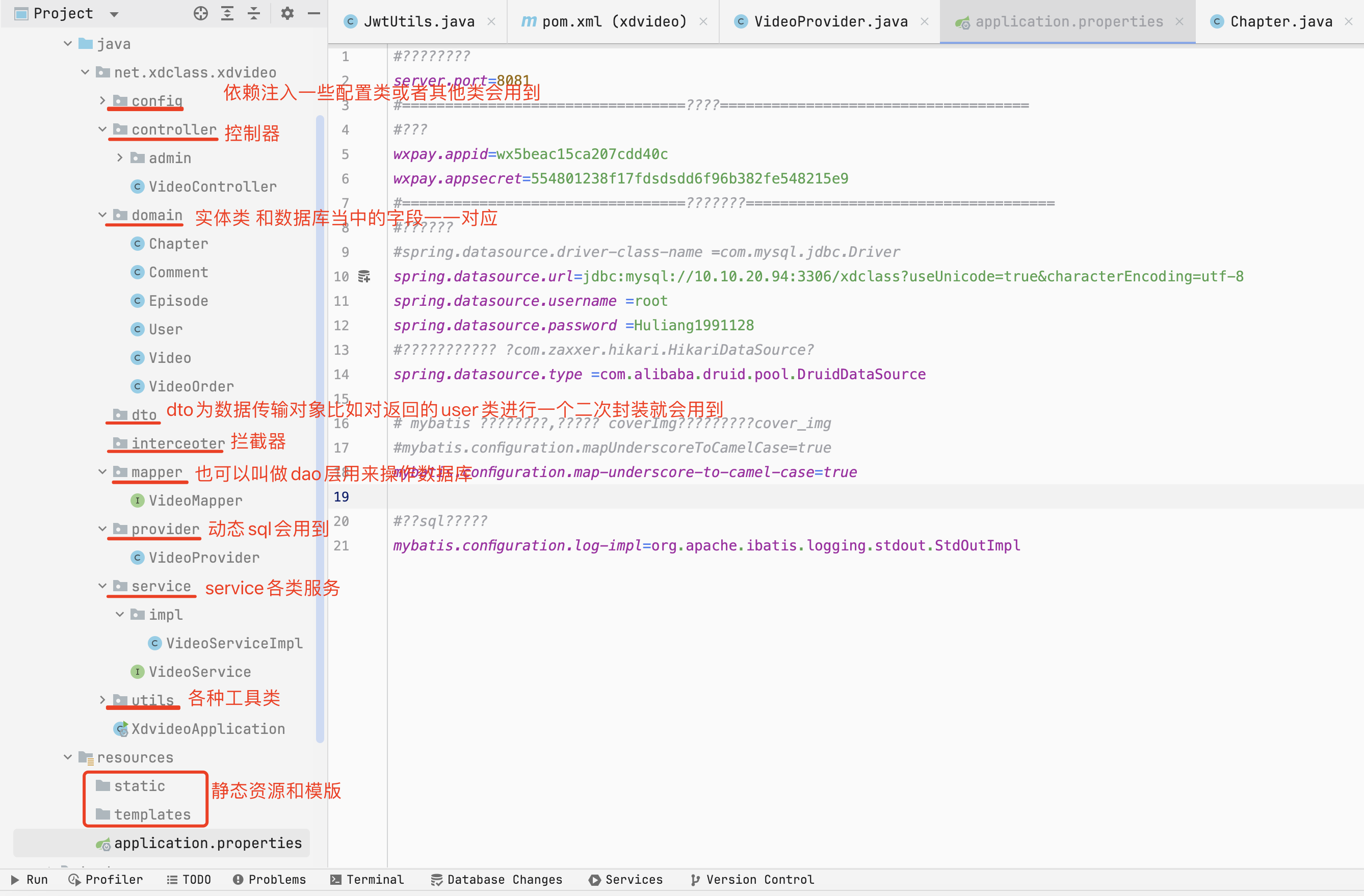Collapse the service package
The height and width of the screenshot is (896, 1364).
[102, 586]
